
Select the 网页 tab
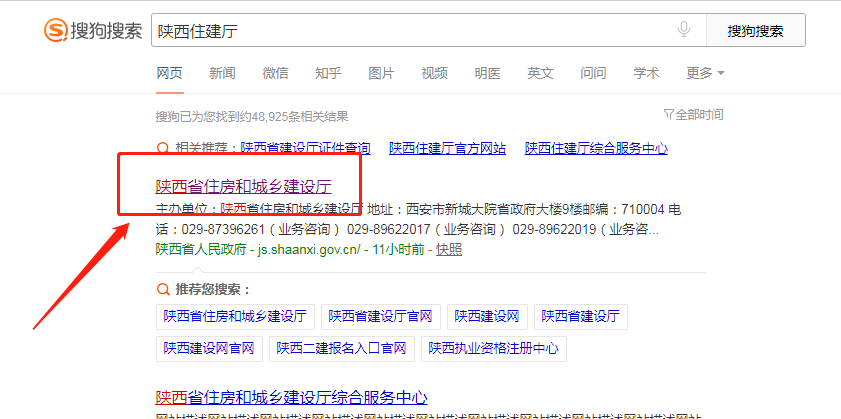[x=169, y=73]
